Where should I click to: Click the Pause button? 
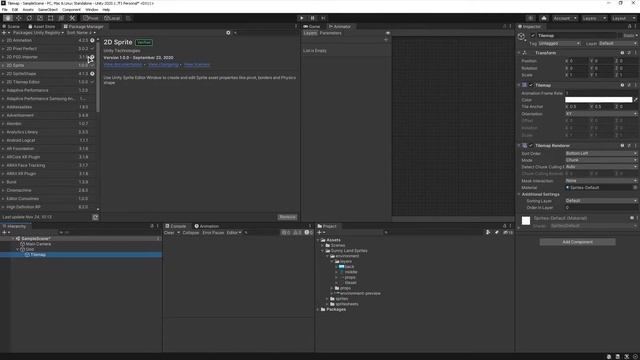[313, 18]
